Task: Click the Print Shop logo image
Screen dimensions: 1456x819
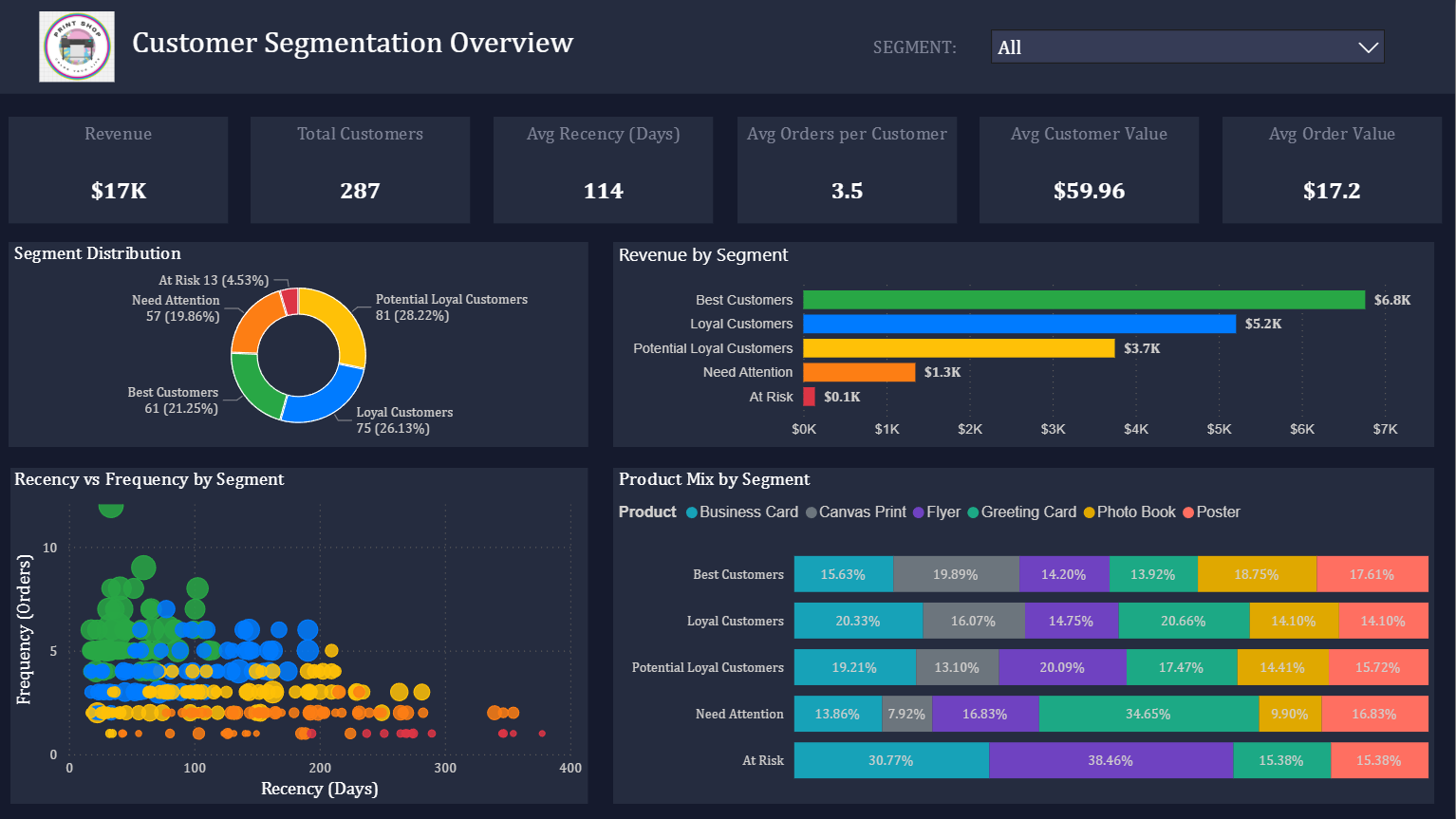Action: coord(77,47)
